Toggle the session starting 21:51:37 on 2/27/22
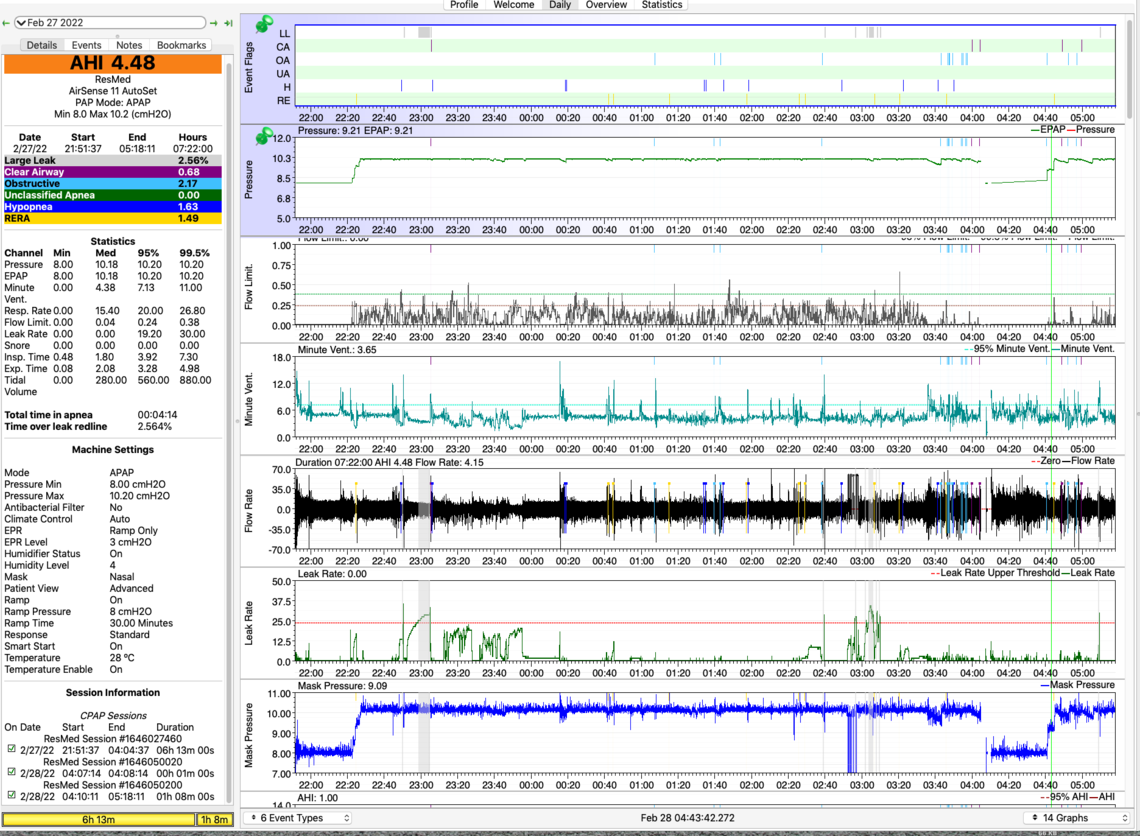Viewport: 1140px width, 836px height. pos(12,749)
